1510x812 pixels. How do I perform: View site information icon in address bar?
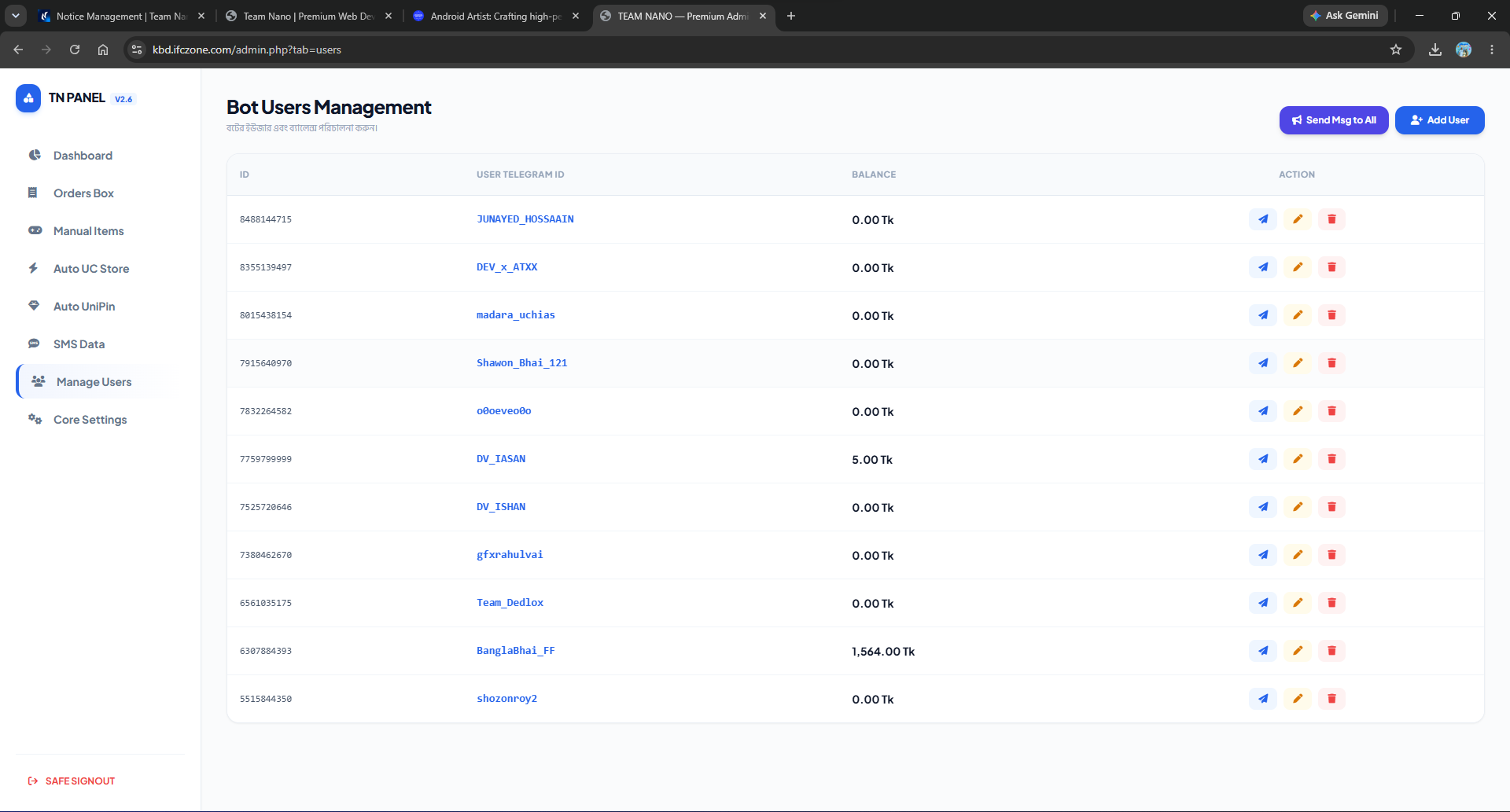(137, 50)
